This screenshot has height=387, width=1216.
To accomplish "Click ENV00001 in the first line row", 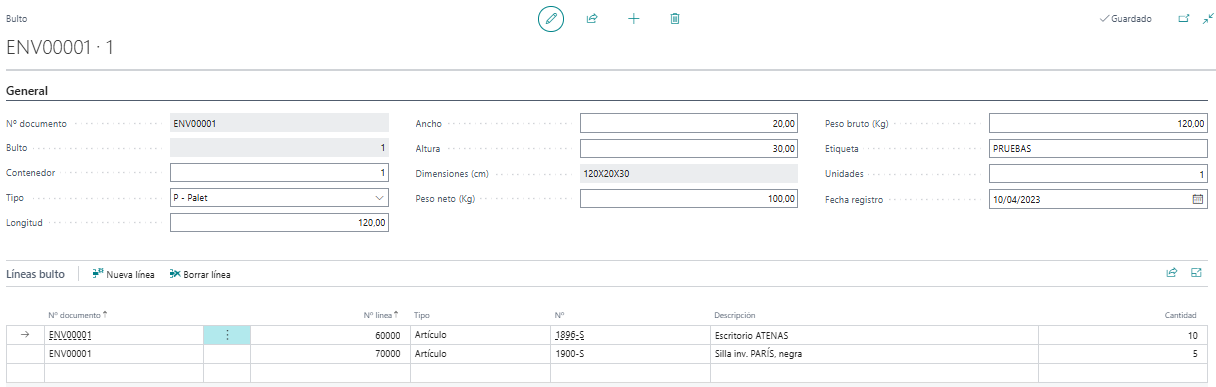I will [70, 335].
